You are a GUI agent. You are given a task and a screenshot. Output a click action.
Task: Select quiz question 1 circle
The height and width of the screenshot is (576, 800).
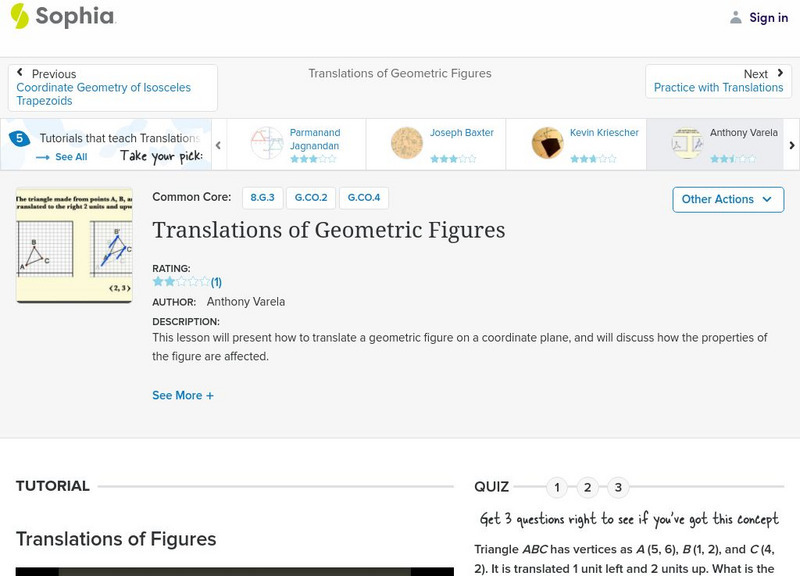[557, 488]
